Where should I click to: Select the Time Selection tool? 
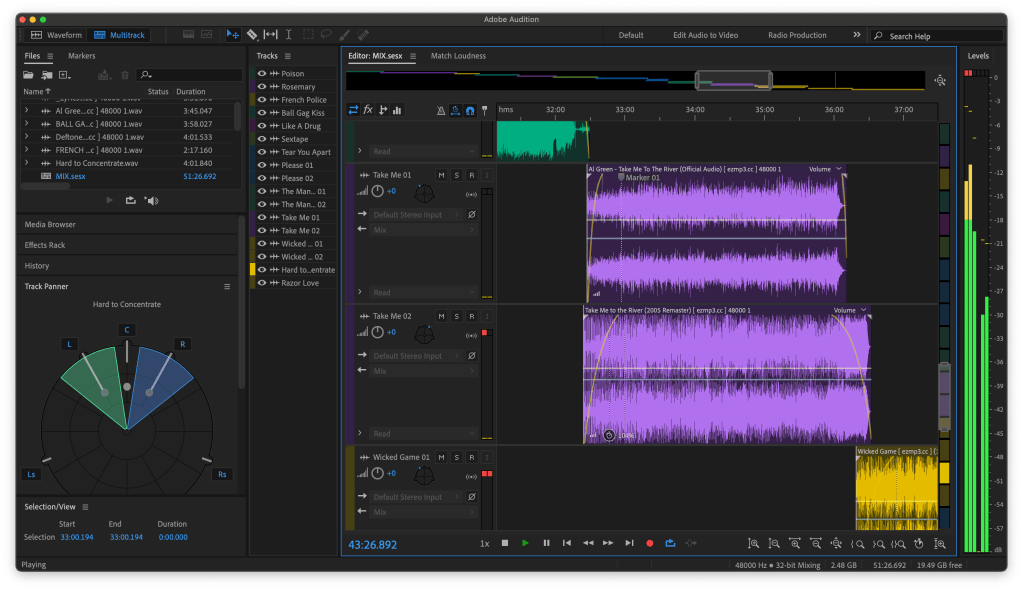tap(289, 35)
